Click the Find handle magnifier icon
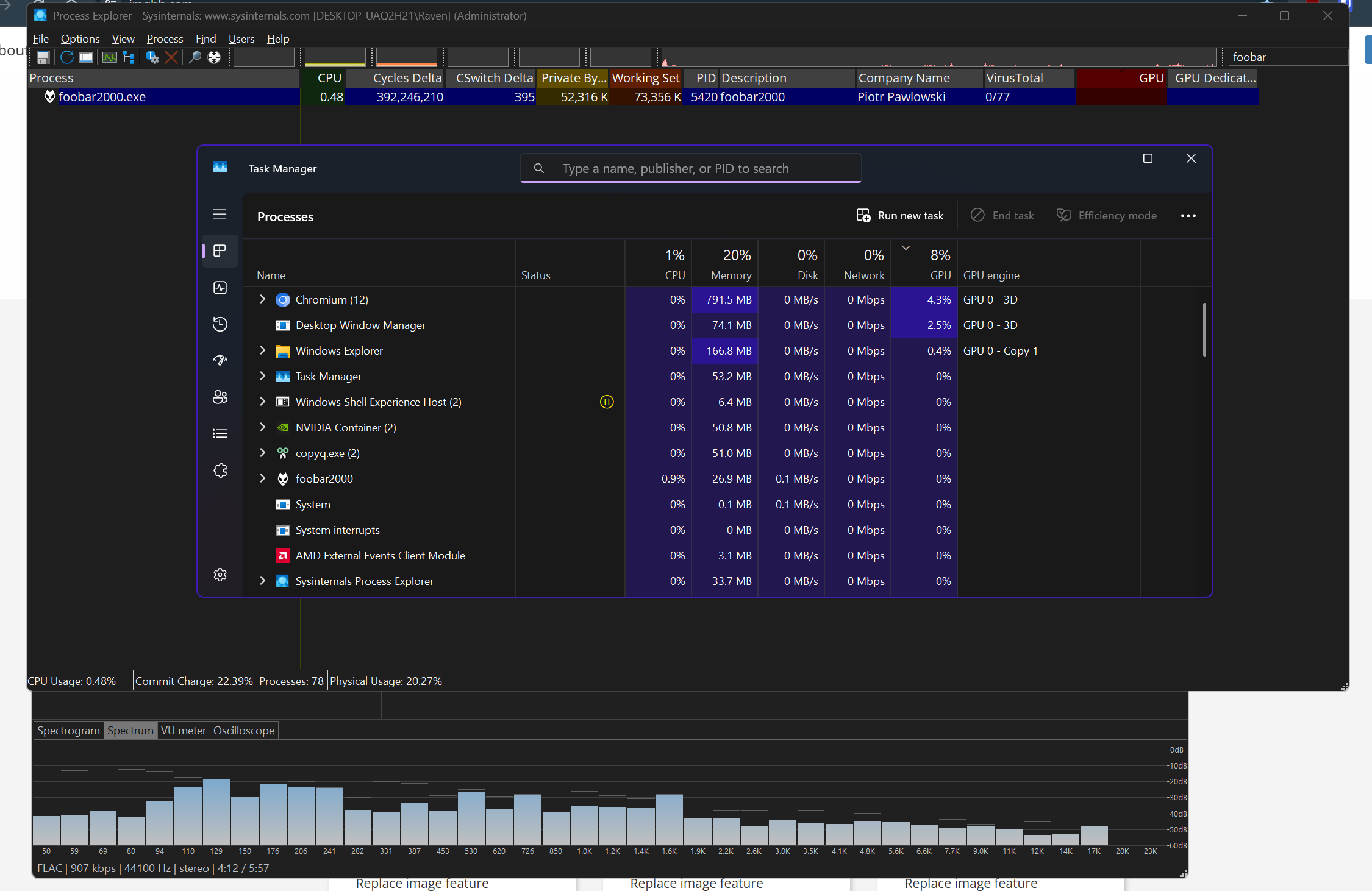This screenshot has width=1372, height=891. tap(195, 57)
